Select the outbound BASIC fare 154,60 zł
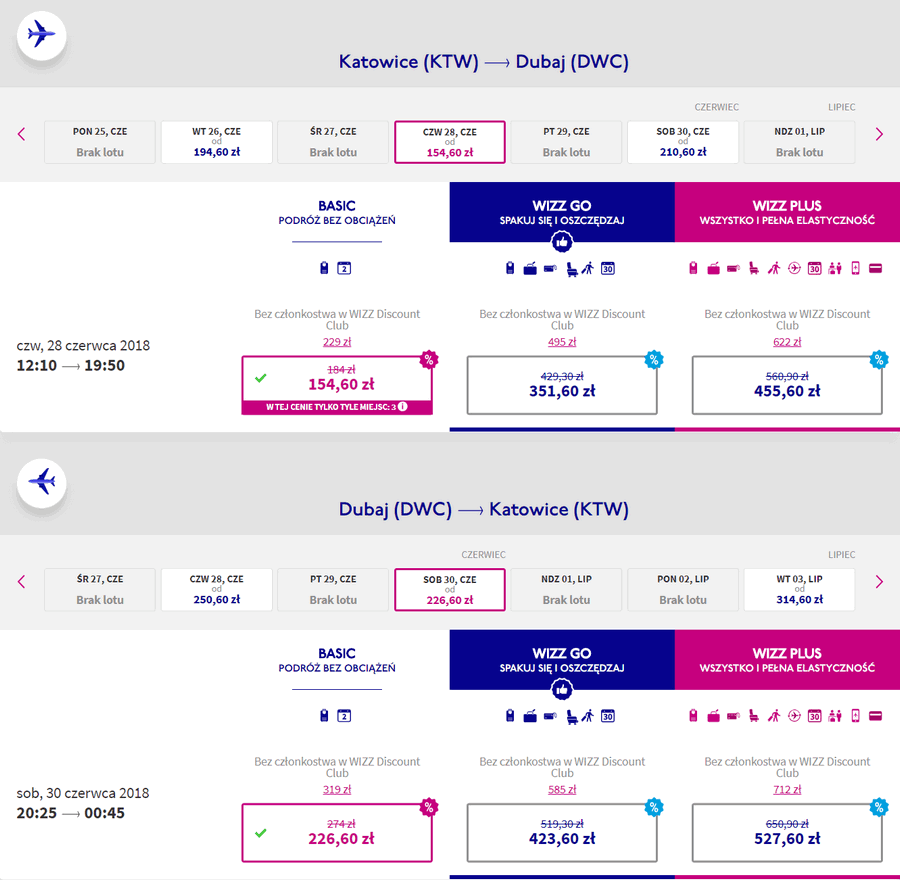This screenshot has height=880, width=900. (x=337, y=385)
